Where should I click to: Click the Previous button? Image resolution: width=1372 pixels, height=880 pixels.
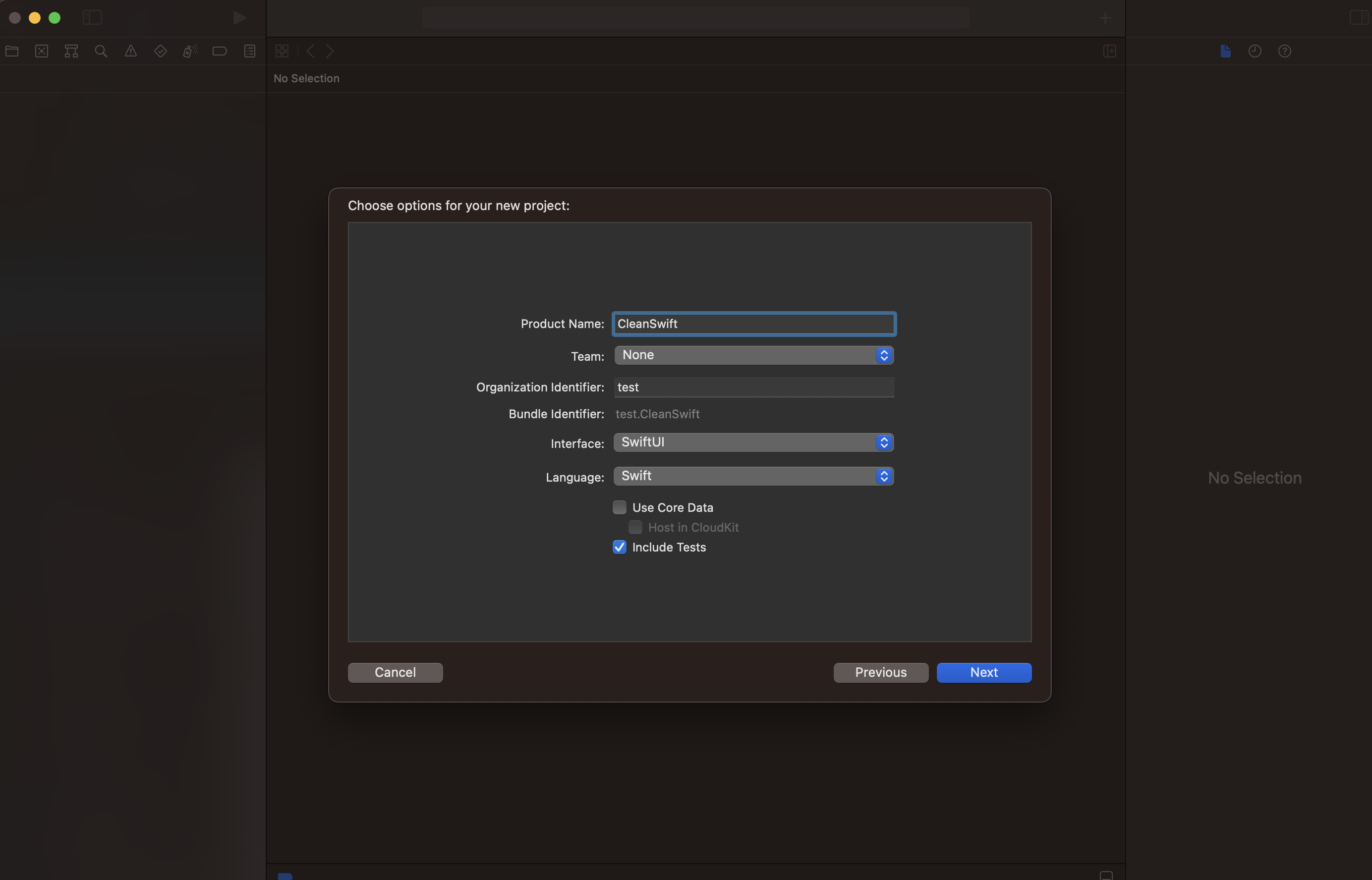tap(880, 672)
